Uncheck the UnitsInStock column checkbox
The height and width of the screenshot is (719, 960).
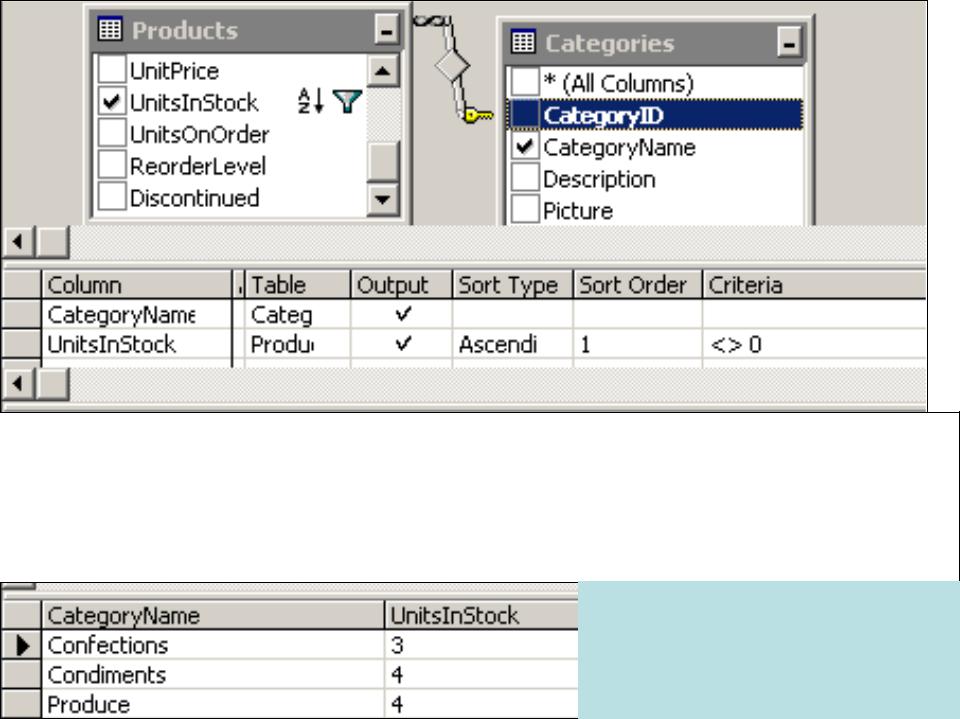pos(111,102)
